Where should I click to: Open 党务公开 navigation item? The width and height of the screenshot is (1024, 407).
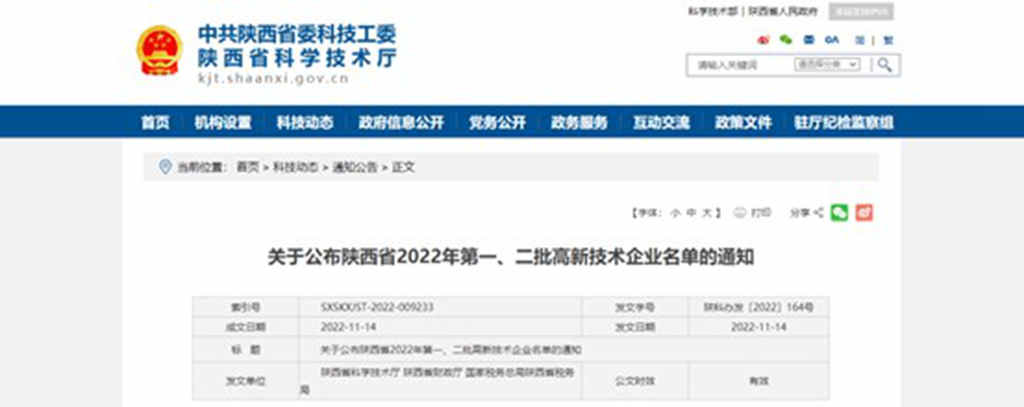497,122
